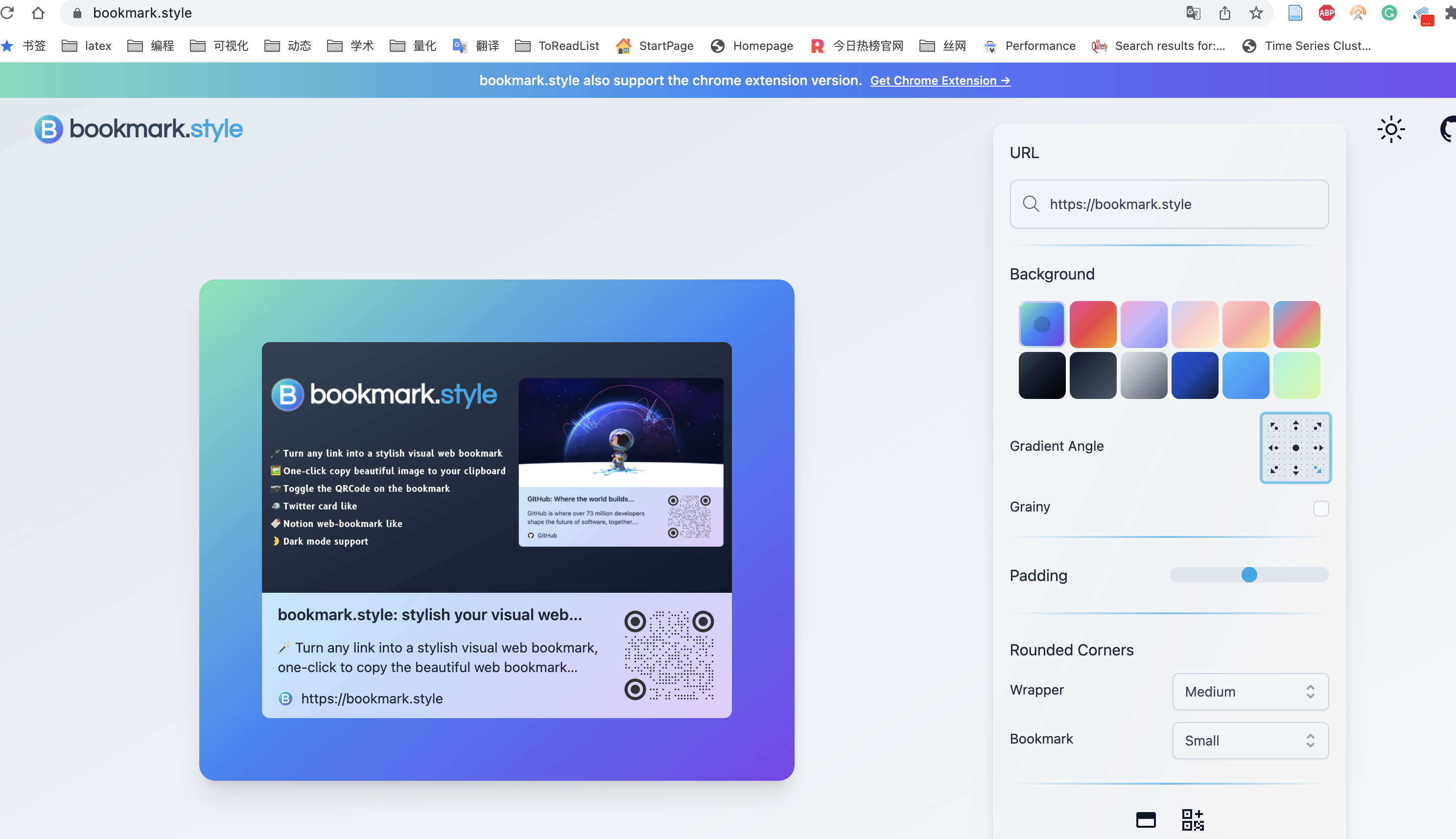
Task: Select the green-blue-purple gradient background swatch
Action: click(x=1041, y=324)
